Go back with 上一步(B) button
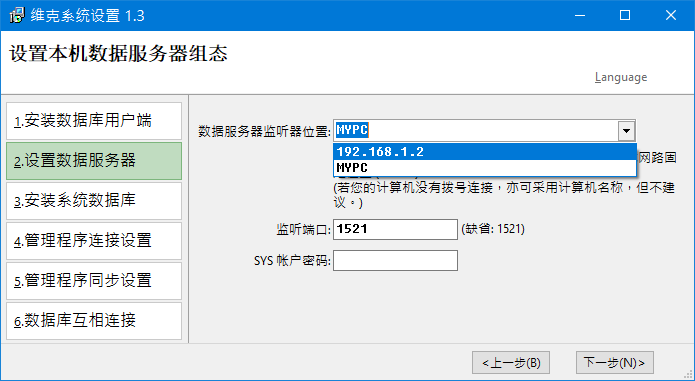Image resolution: width=695 pixels, height=381 pixels. pos(511,363)
